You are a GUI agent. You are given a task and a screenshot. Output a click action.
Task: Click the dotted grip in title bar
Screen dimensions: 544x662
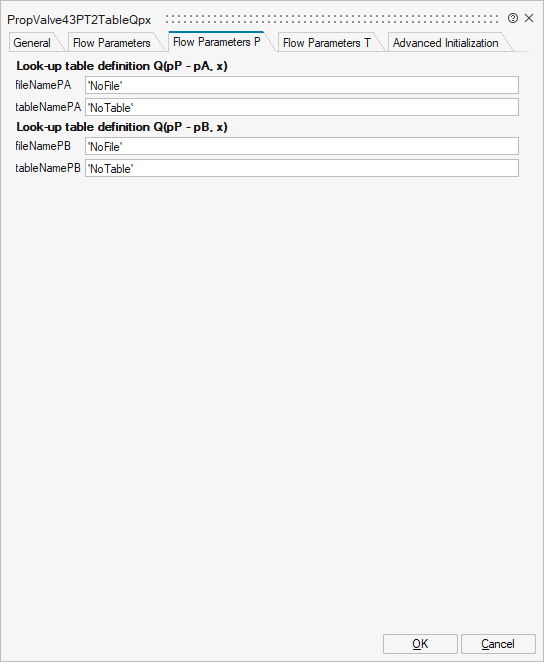(332, 19)
